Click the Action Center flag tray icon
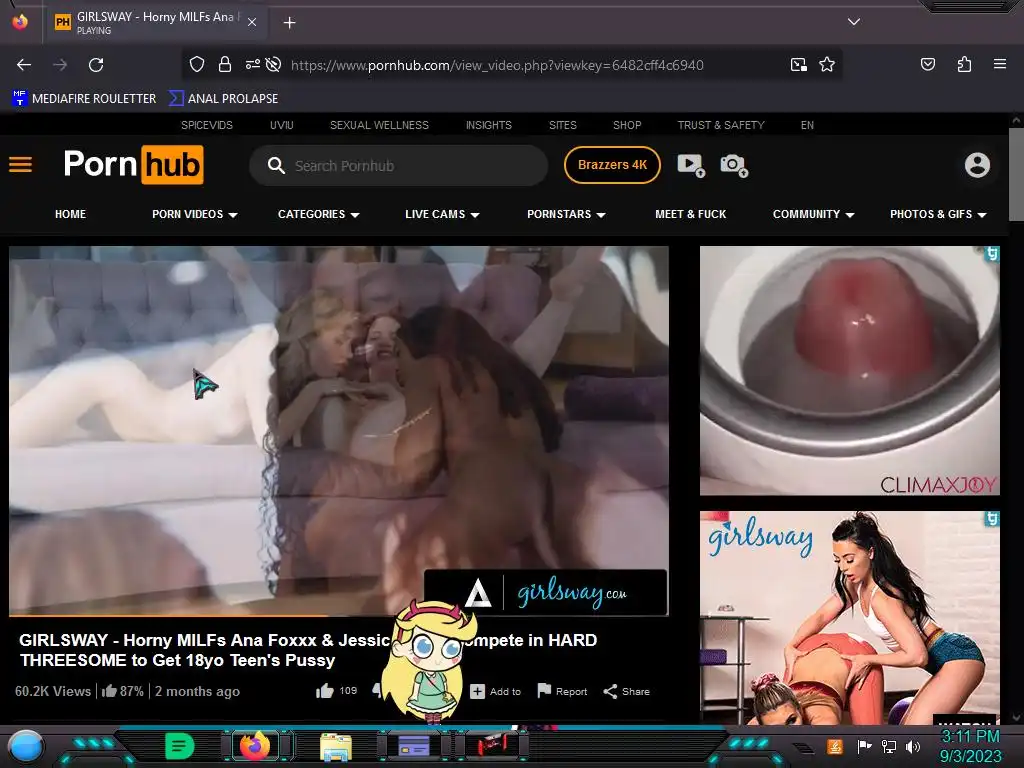 (864, 746)
